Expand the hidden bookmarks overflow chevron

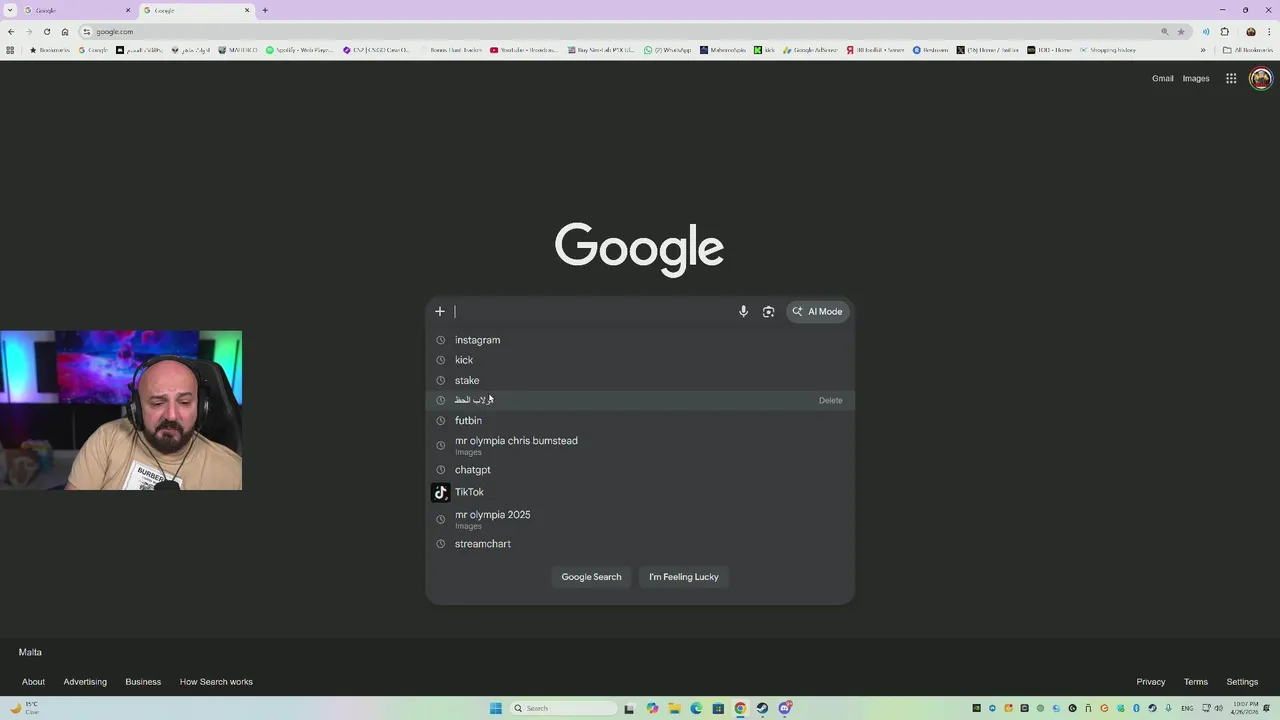pos(1203,50)
